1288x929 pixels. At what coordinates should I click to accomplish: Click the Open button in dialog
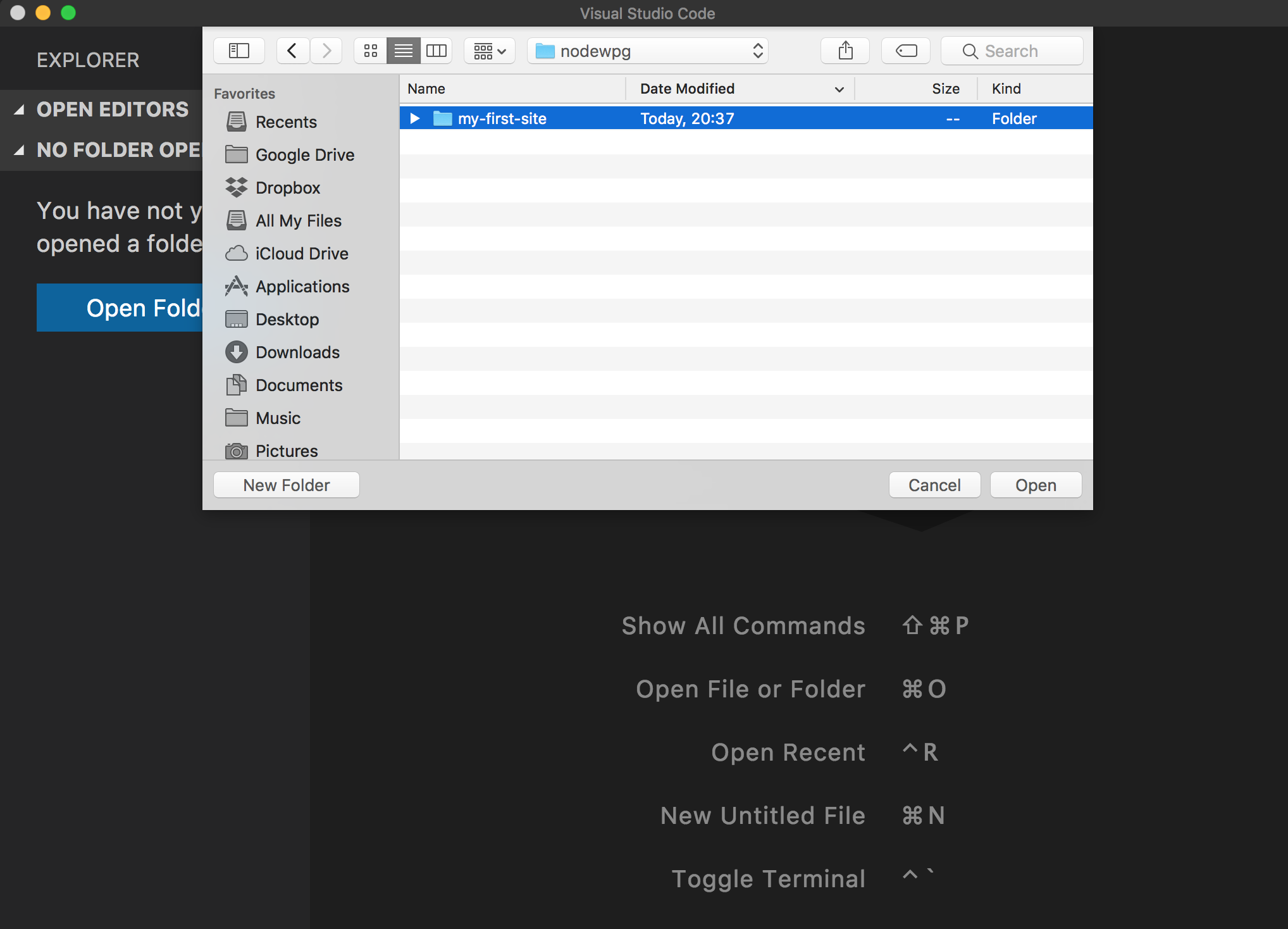tap(1036, 485)
